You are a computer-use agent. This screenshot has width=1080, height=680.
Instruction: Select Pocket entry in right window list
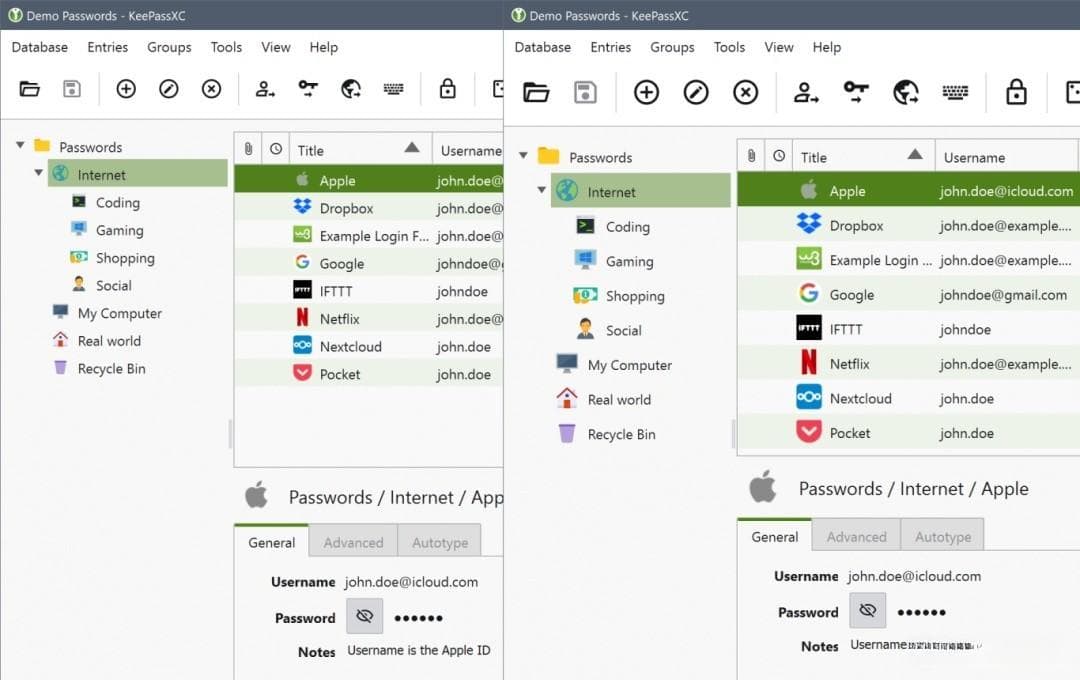click(908, 432)
